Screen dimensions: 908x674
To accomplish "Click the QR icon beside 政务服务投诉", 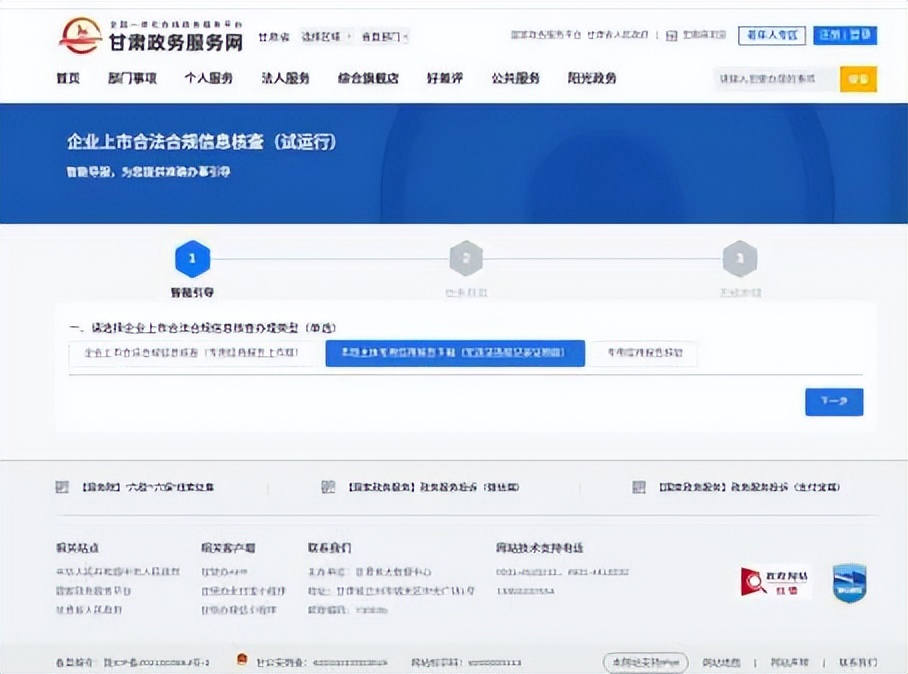I will [x=327, y=488].
